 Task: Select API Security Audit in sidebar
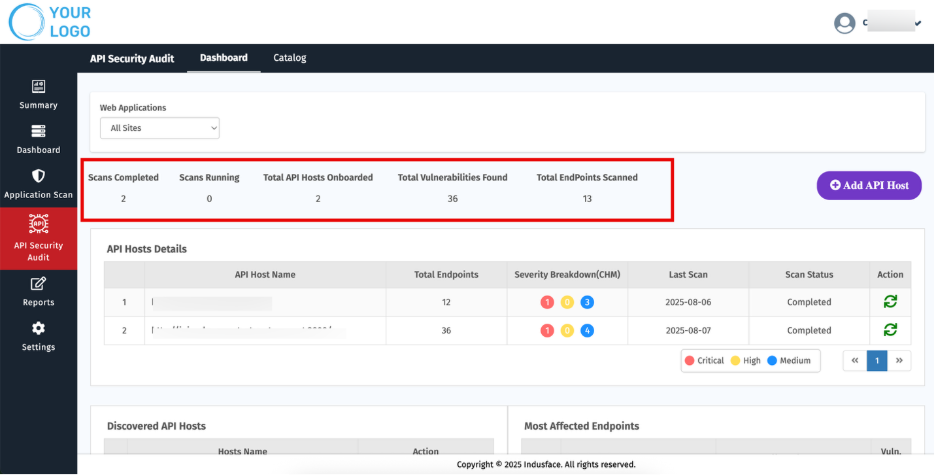[x=38, y=239]
